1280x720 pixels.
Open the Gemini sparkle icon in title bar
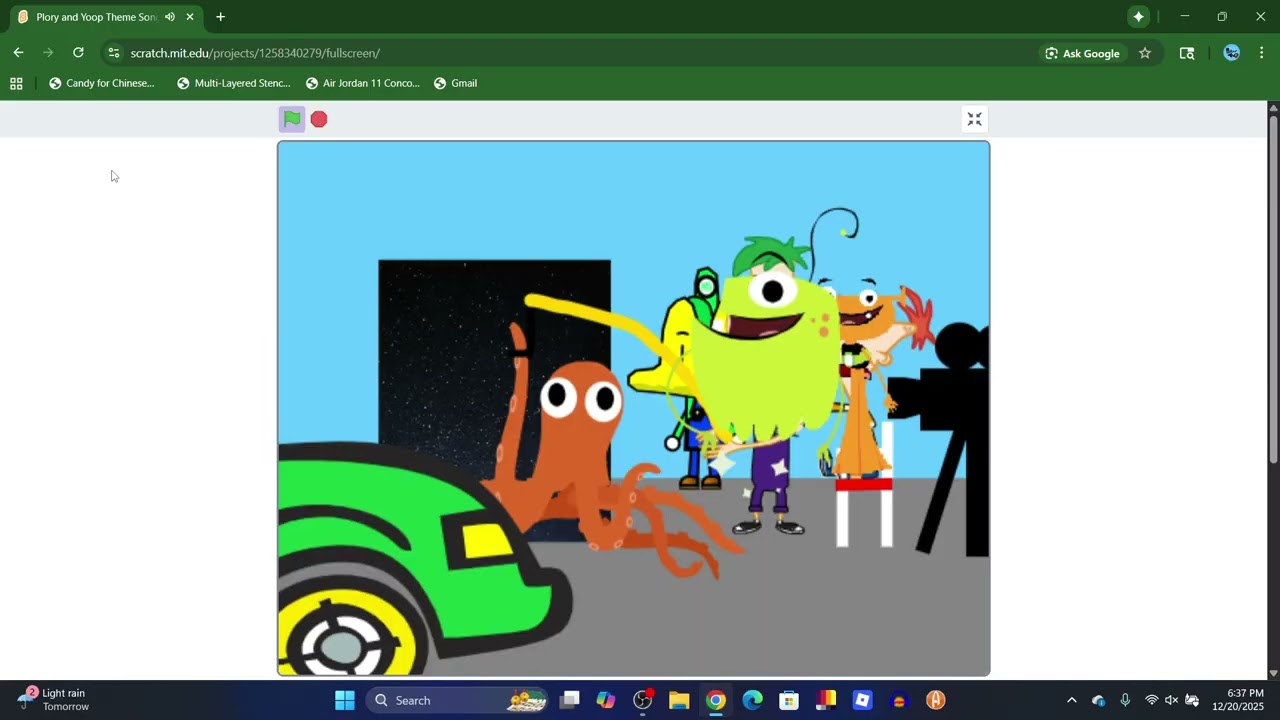[x=1138, y=17]
